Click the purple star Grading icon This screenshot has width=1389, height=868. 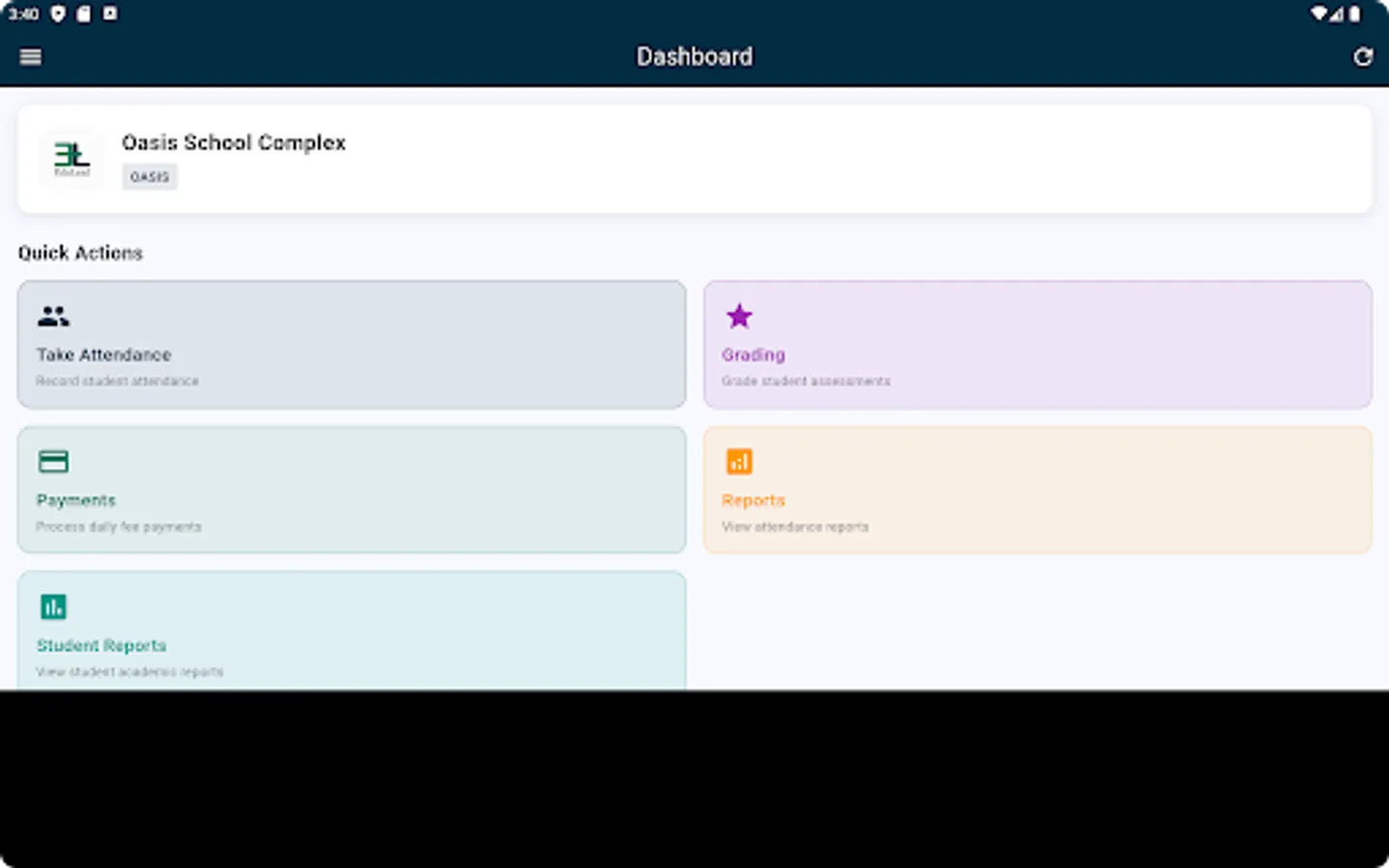739,315
